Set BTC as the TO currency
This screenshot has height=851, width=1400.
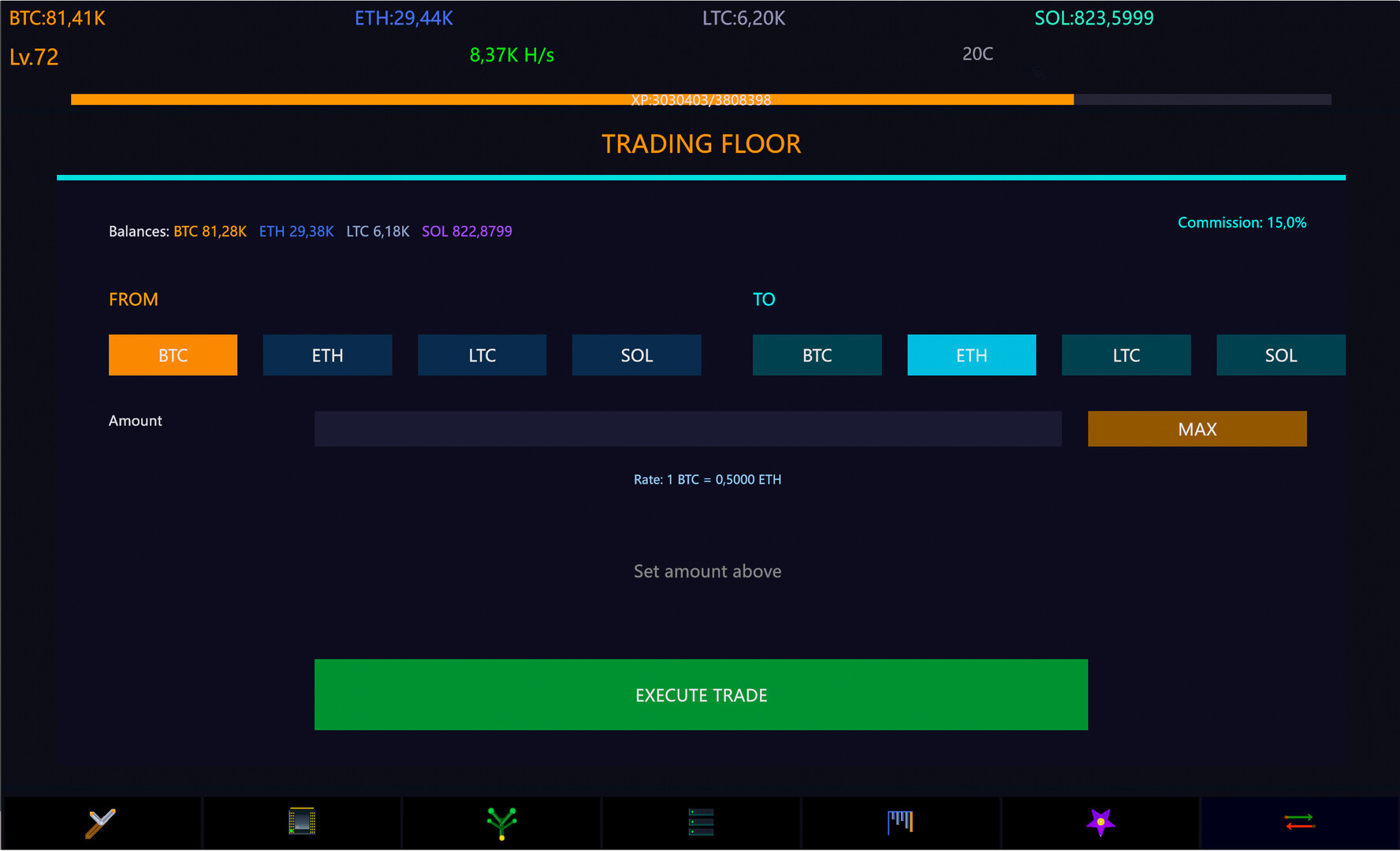tap(817, 355)
